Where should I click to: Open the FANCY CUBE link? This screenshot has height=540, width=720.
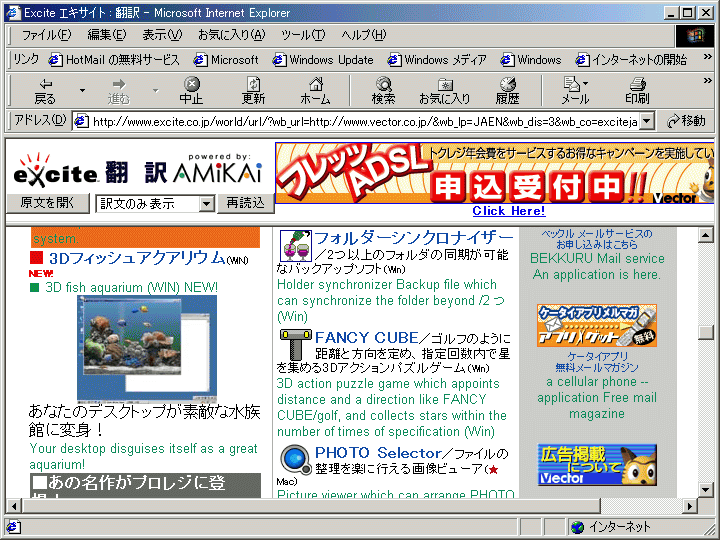click(x=366, y=338)
